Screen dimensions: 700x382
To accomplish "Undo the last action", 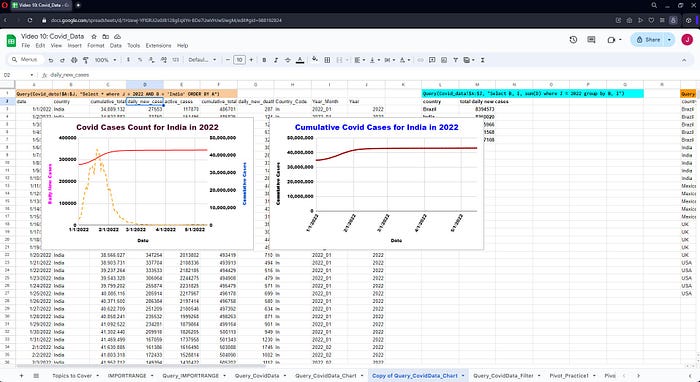I will (51, 60).
